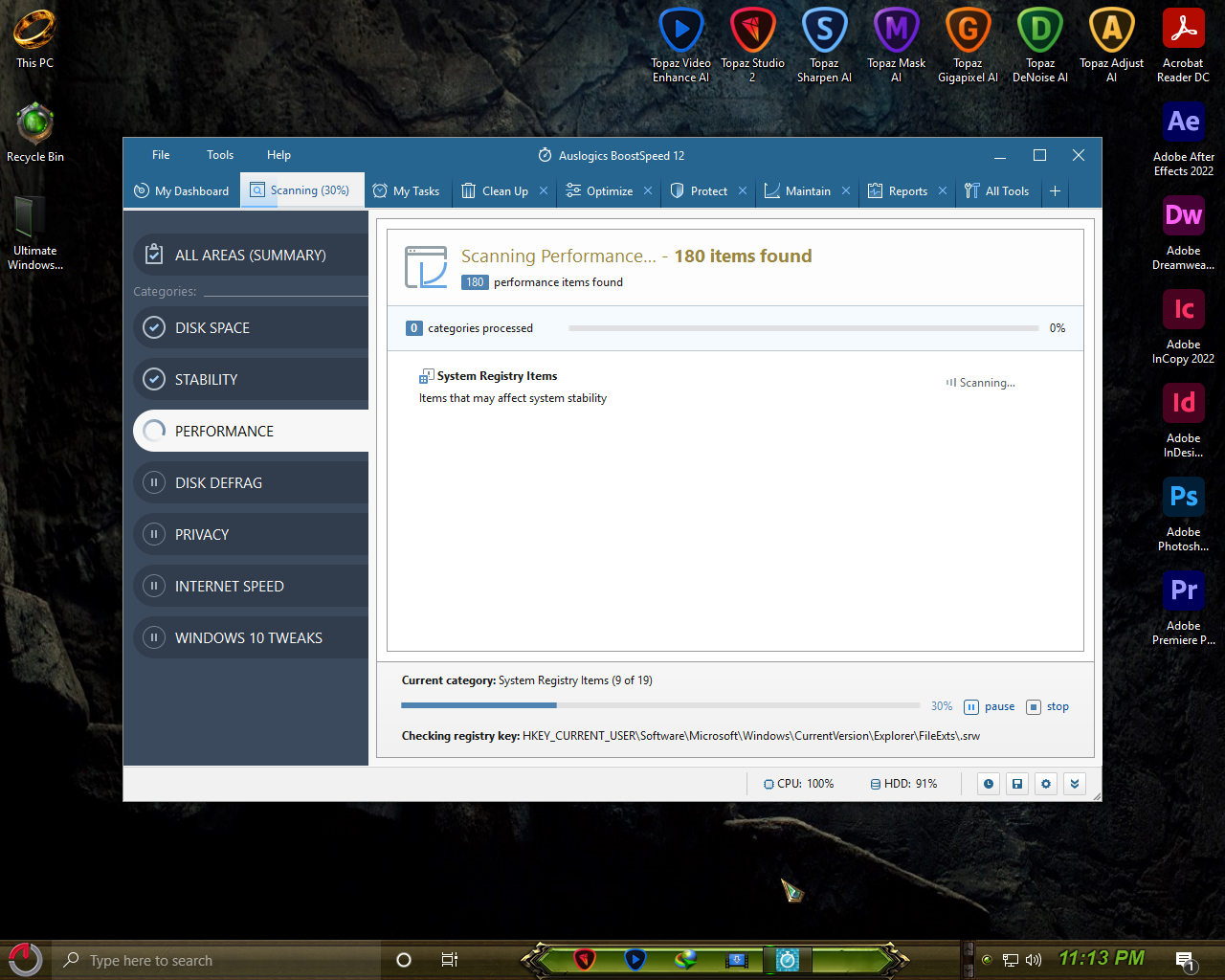Screen dimensions: 1225x980
Task: Select the Acrobat Reader DC desktop icon
Action: tap(1183, 45)
